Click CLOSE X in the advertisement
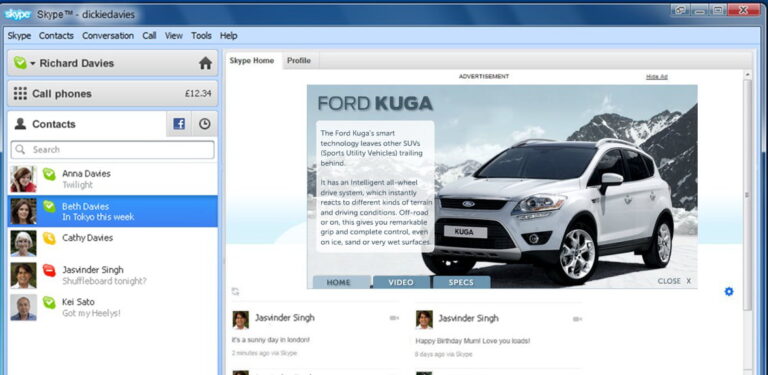Viewport: 768px width, 375px height. tap(674, 281)
